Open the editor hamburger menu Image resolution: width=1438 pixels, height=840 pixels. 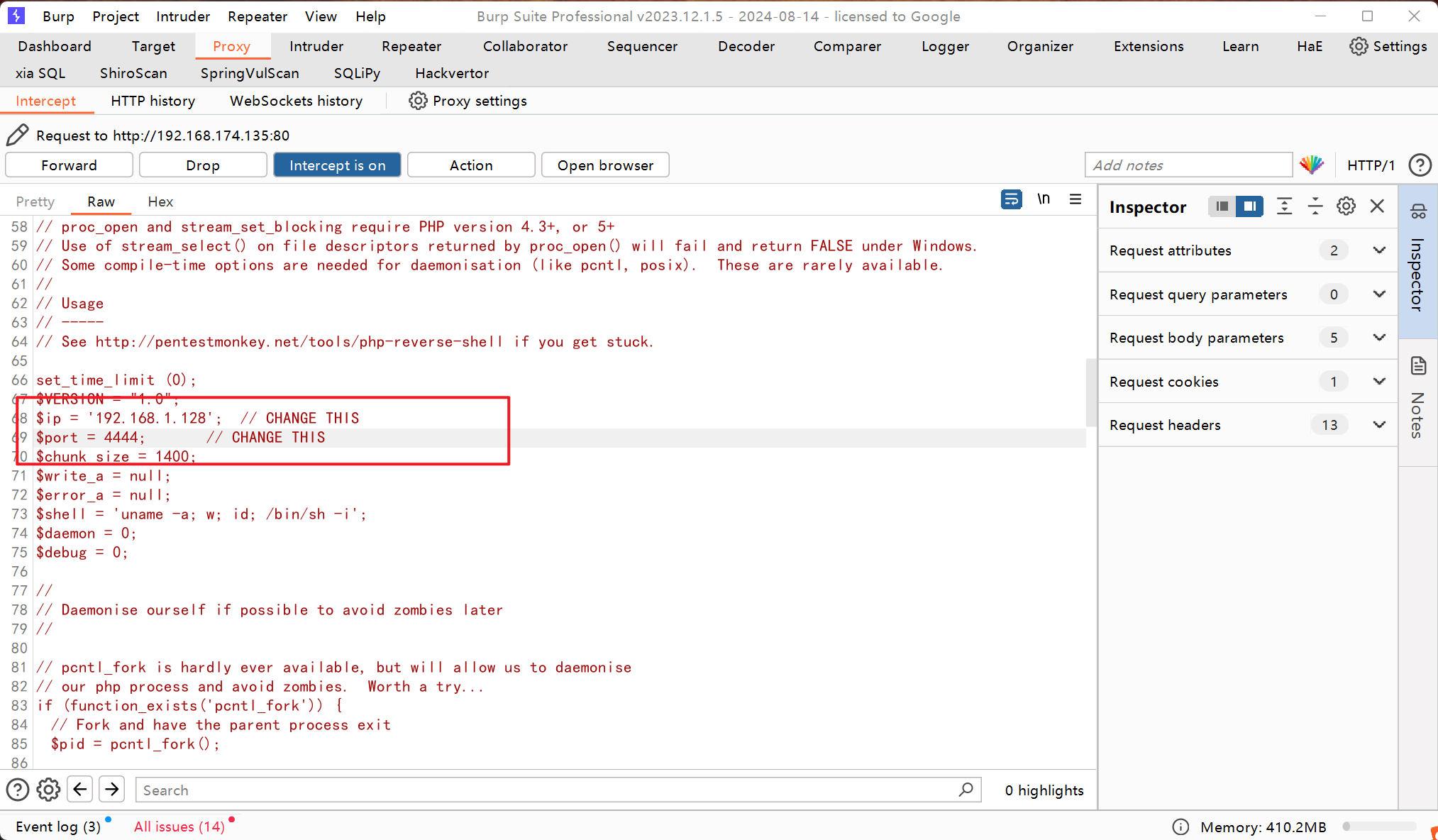click(x=1075, y=199)
